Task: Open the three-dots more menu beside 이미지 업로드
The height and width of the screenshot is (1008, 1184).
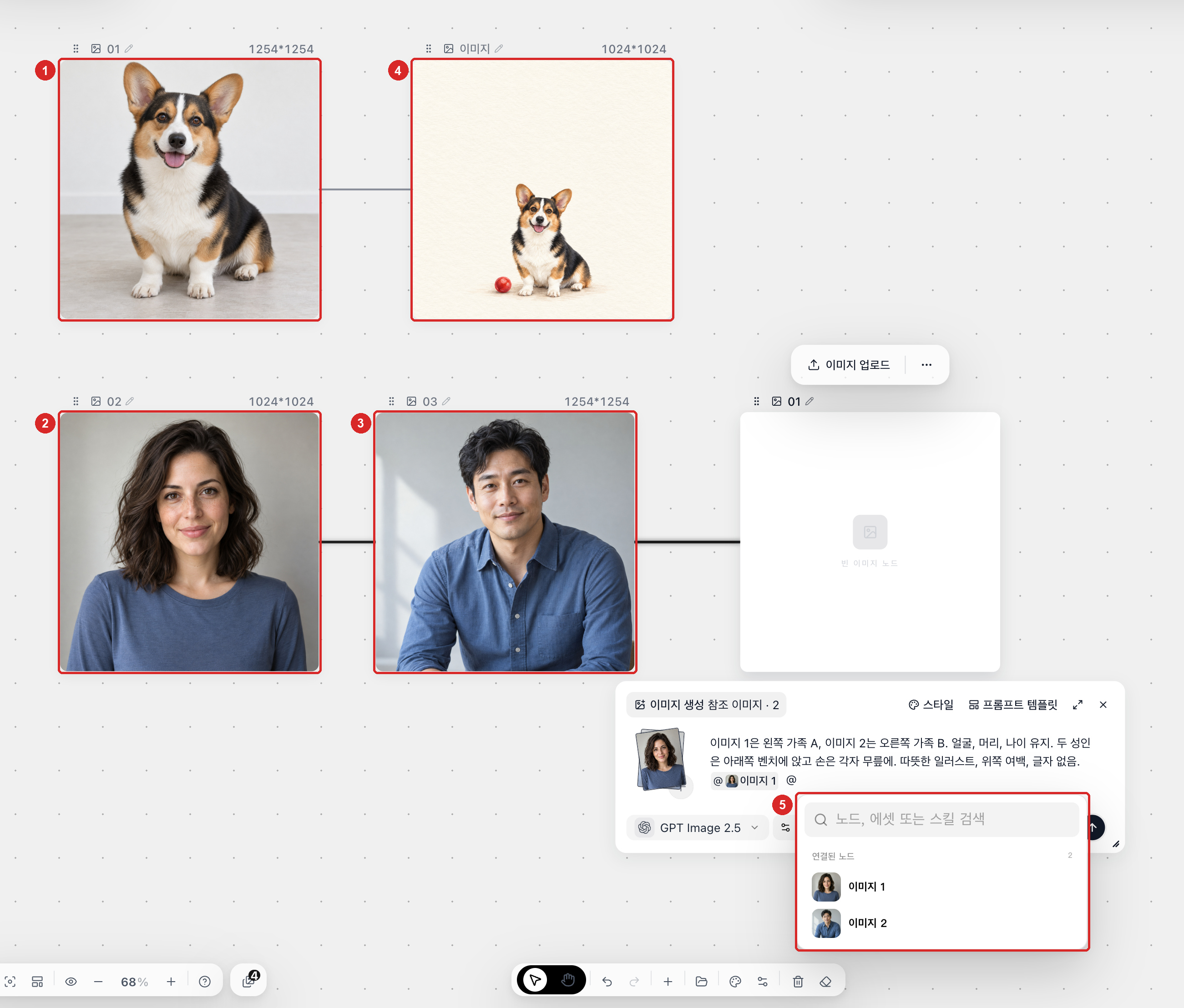Action: (926, 364)
